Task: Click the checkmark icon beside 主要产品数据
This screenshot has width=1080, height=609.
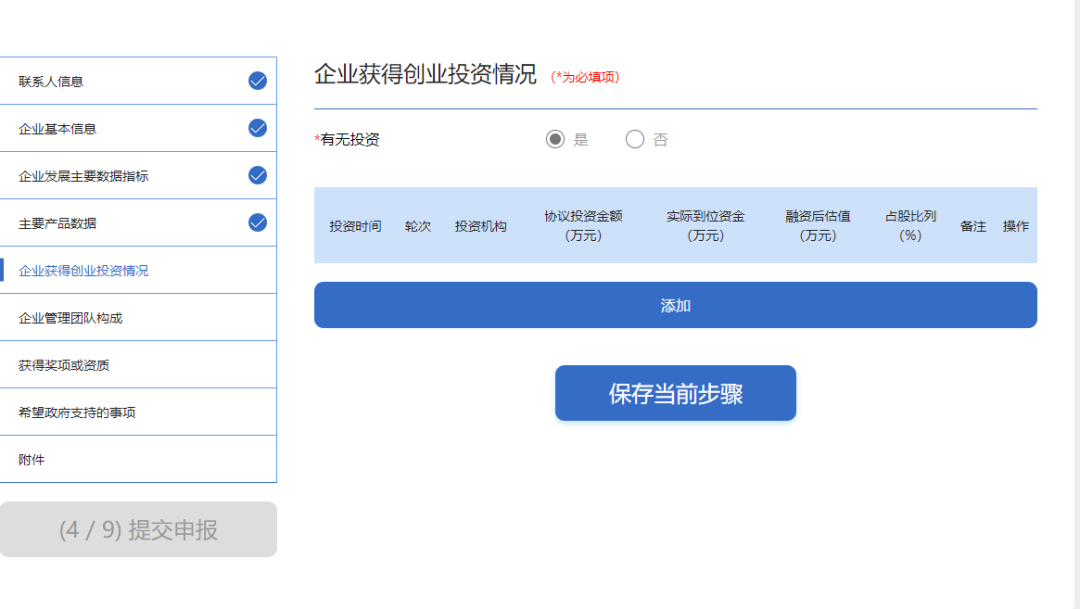Action: [257, 222]
